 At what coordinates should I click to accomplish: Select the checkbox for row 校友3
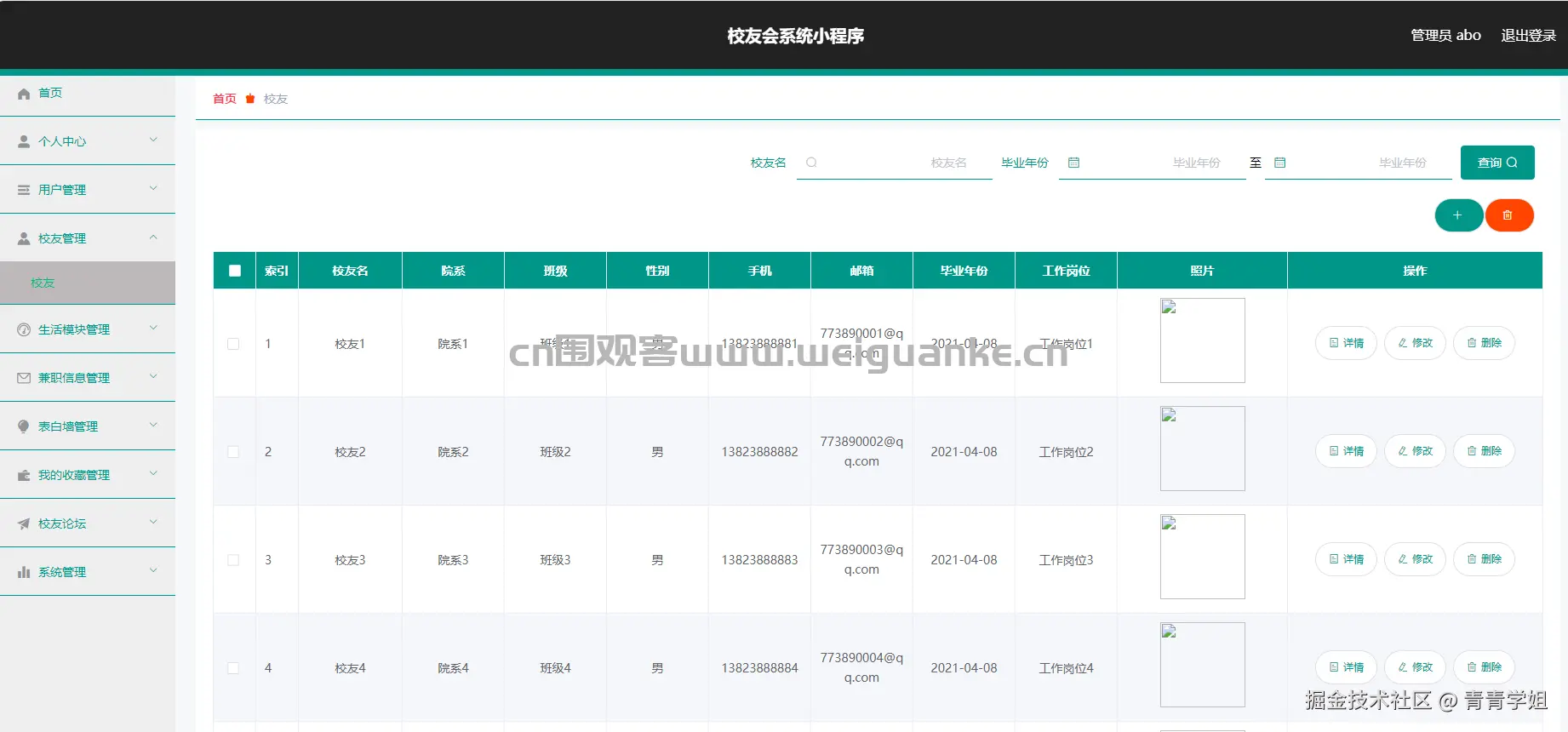233,560
